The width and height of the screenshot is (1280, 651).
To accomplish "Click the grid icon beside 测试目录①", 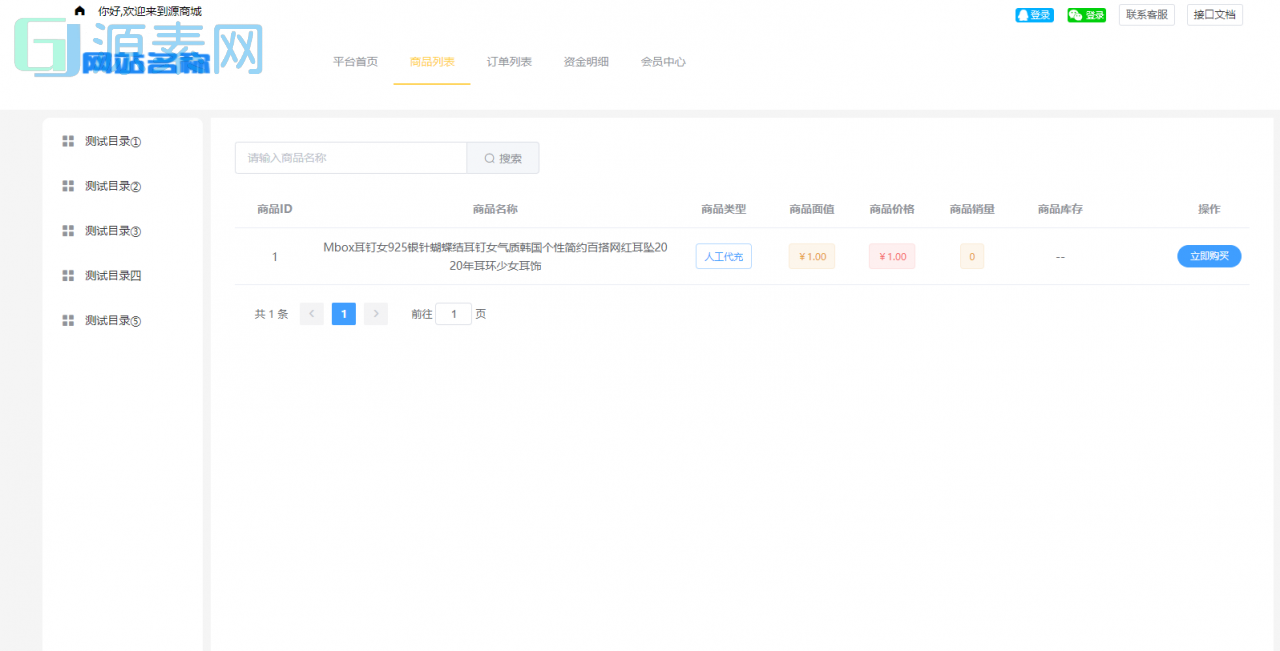I will click(68, 141).
